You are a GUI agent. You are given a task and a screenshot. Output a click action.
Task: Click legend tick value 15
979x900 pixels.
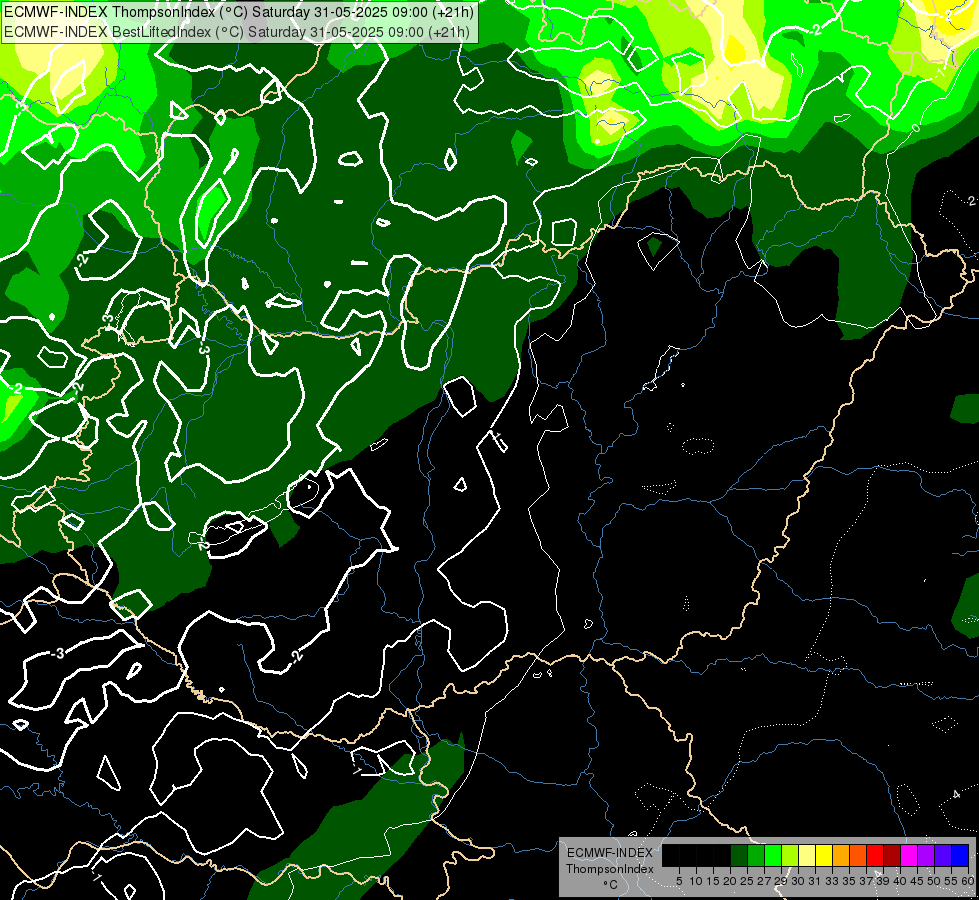[713, 881]
